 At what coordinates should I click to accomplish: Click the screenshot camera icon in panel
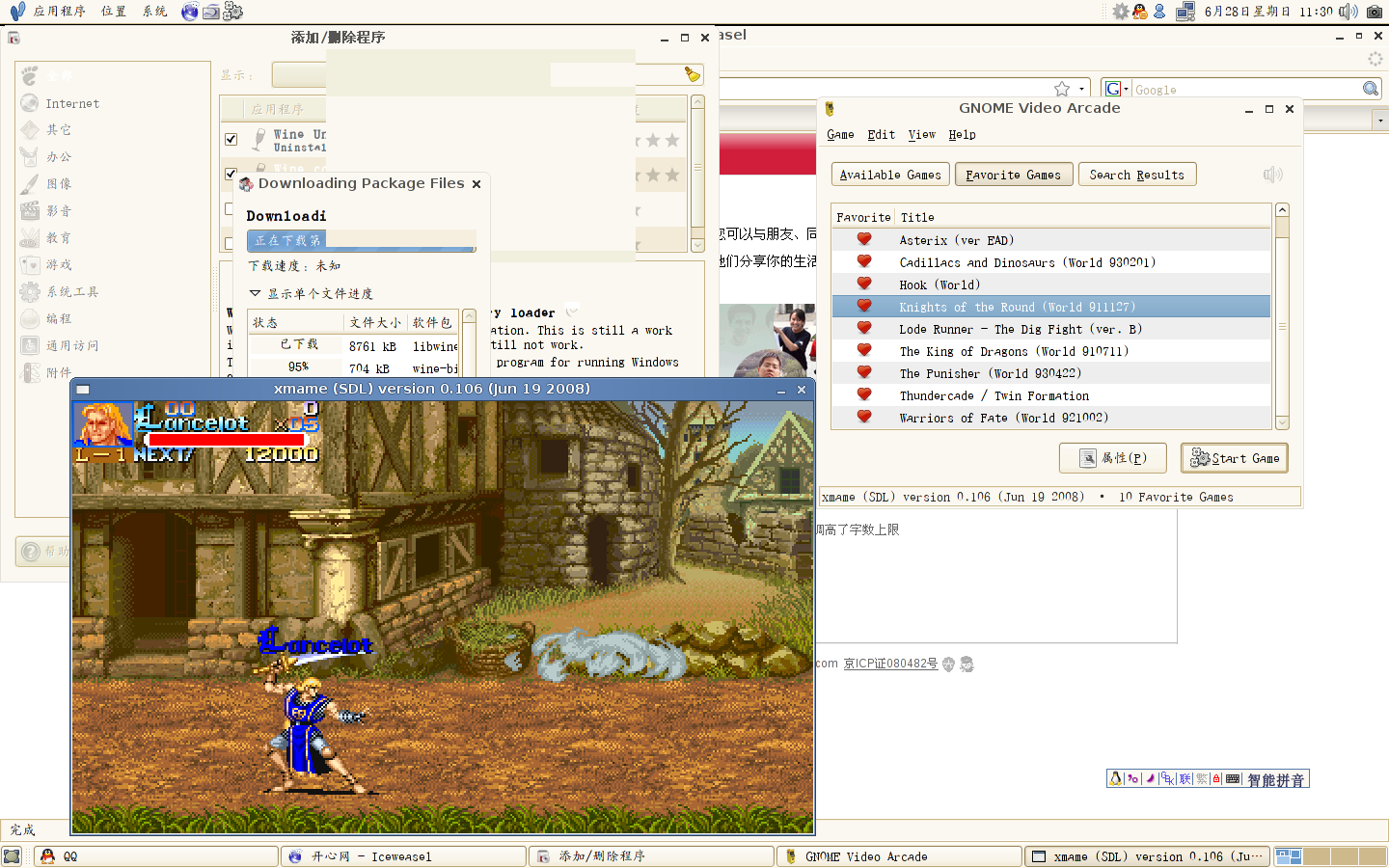[x=1375, y=12]
